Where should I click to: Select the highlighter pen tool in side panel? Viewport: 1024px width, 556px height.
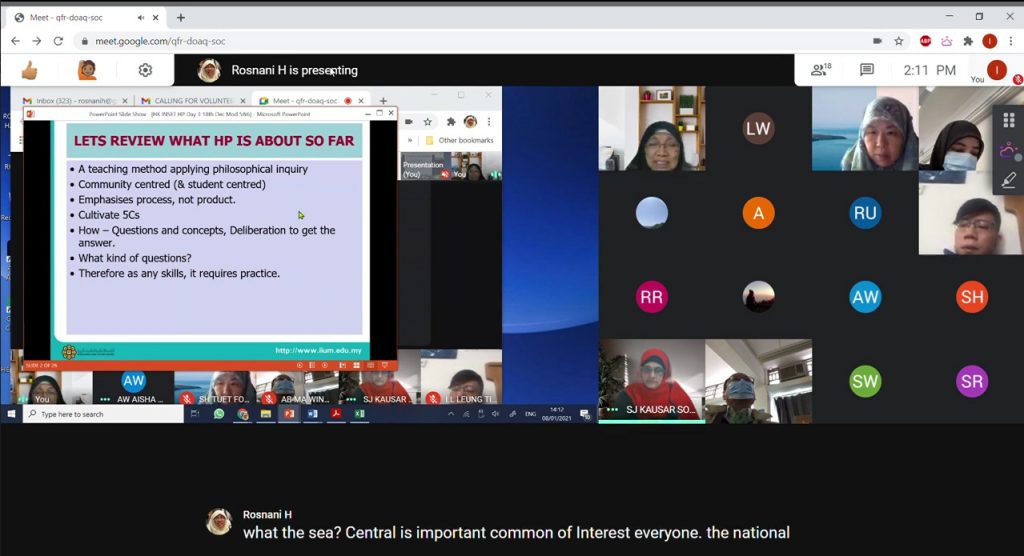coord(1009,179)
